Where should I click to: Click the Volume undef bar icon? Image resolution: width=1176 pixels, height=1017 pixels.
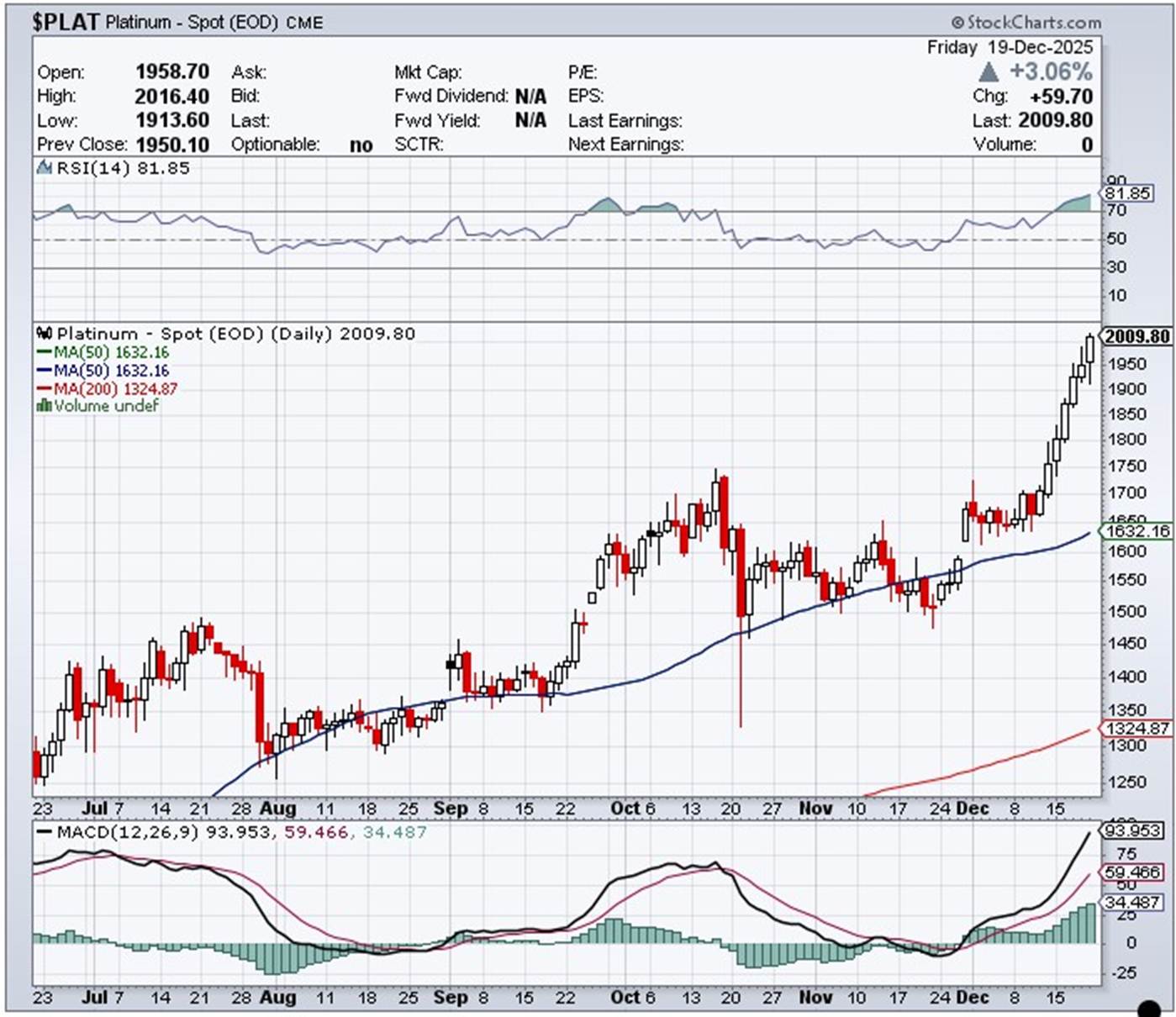click(44, 406)
